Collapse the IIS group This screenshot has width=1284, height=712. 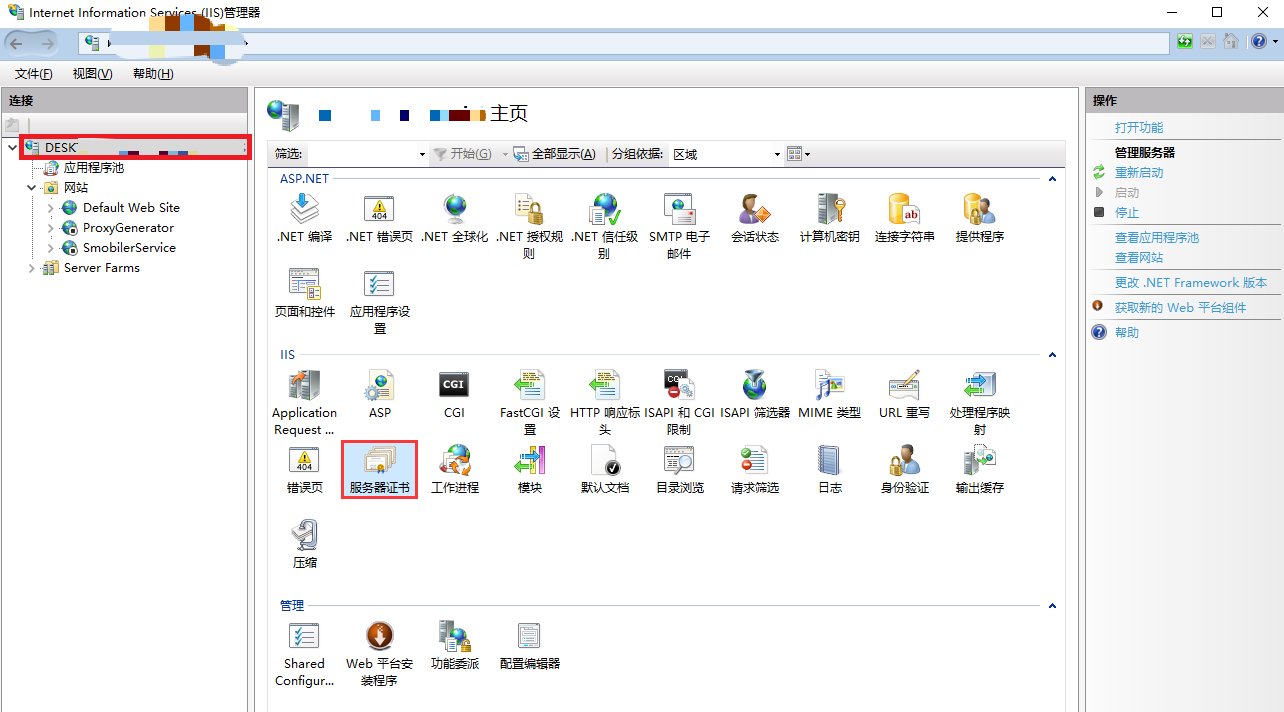coord(1052,355)
